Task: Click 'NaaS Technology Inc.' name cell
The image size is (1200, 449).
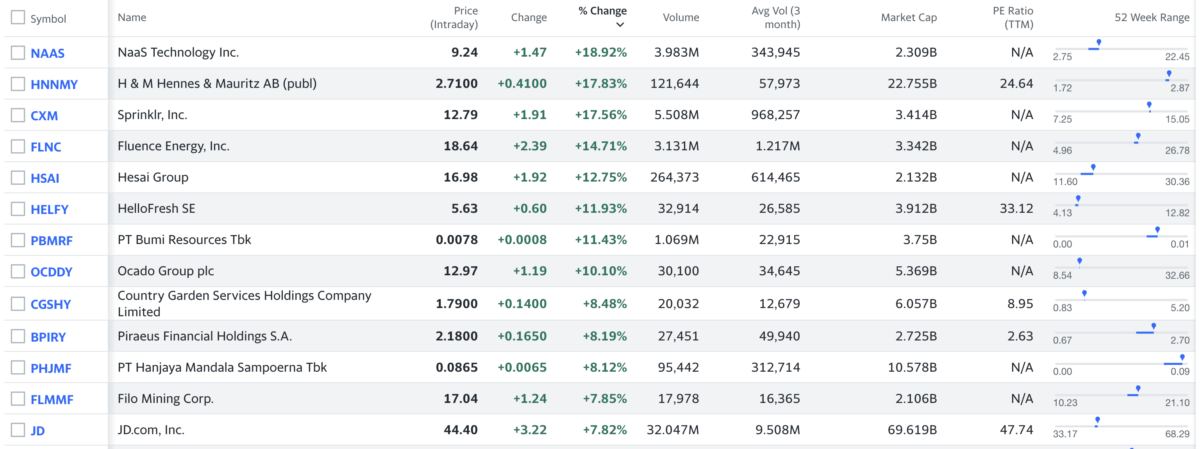Action: coord(178,52)
